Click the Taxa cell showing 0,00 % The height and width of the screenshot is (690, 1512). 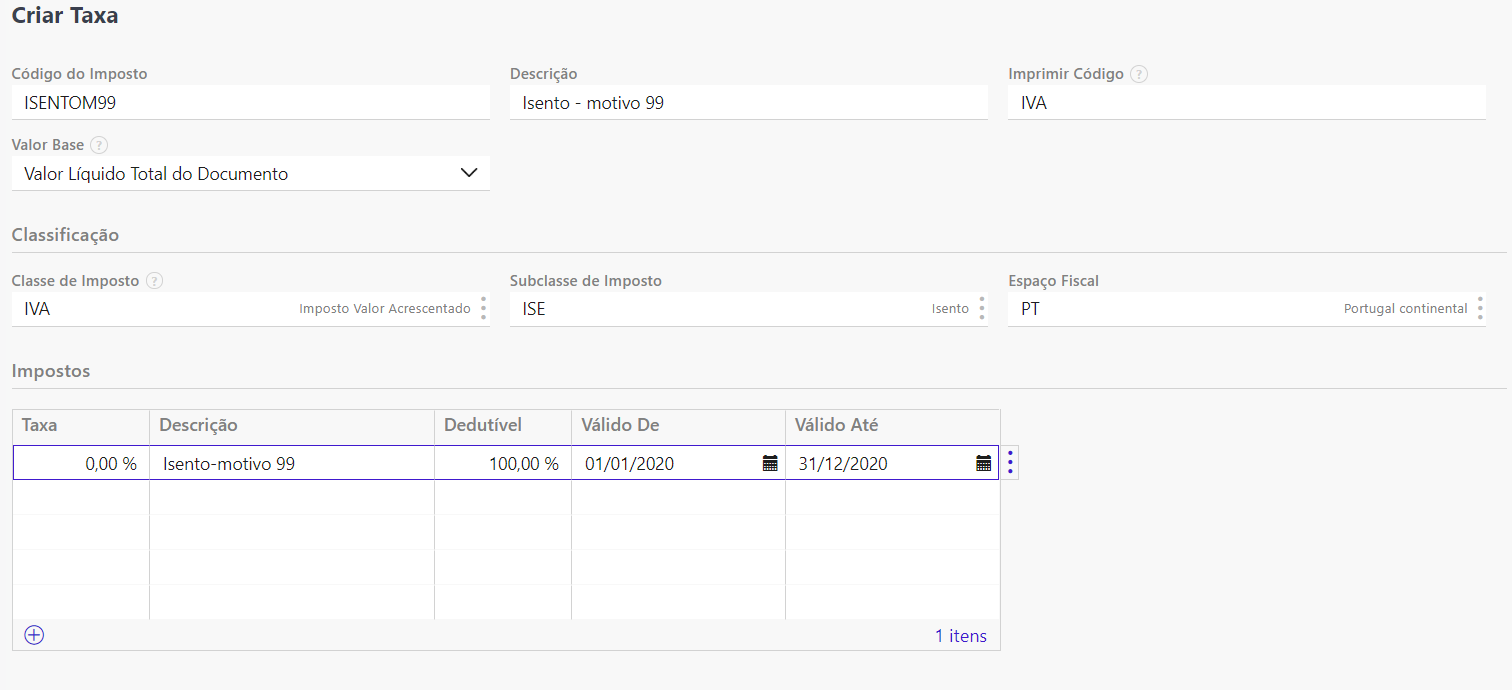tap(81, 463)
